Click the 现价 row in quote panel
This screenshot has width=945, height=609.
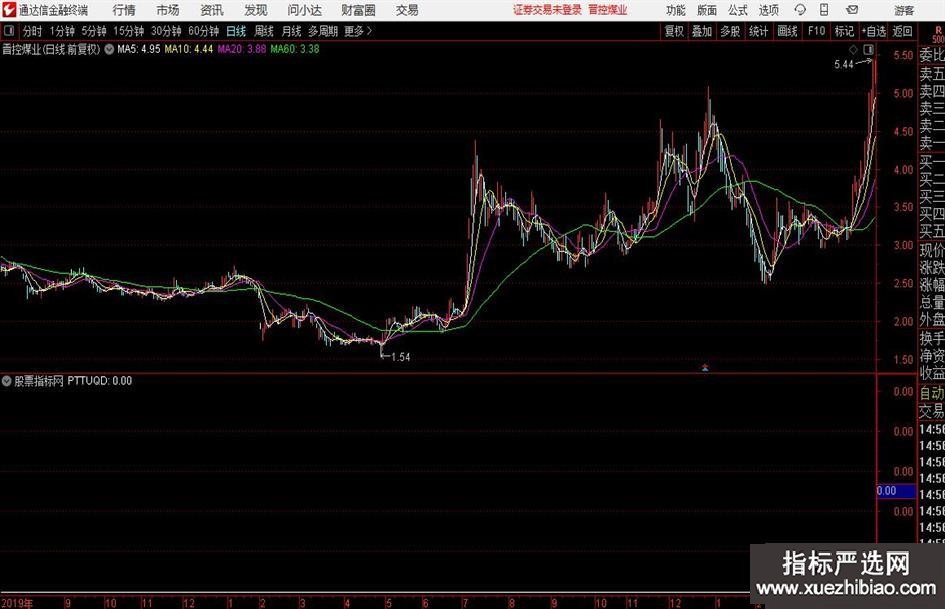point(932,249)
